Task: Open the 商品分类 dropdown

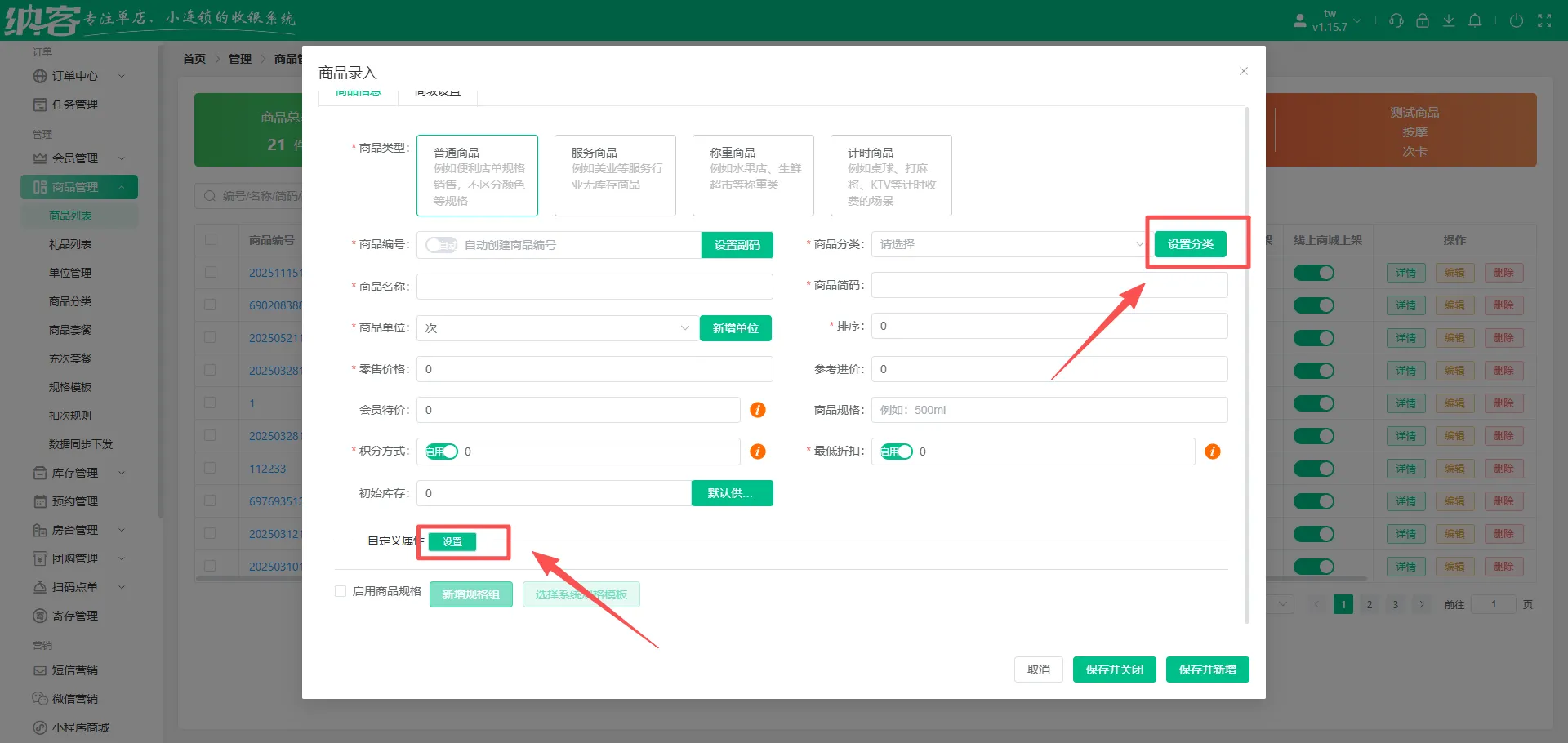Action: point(1009,244)
